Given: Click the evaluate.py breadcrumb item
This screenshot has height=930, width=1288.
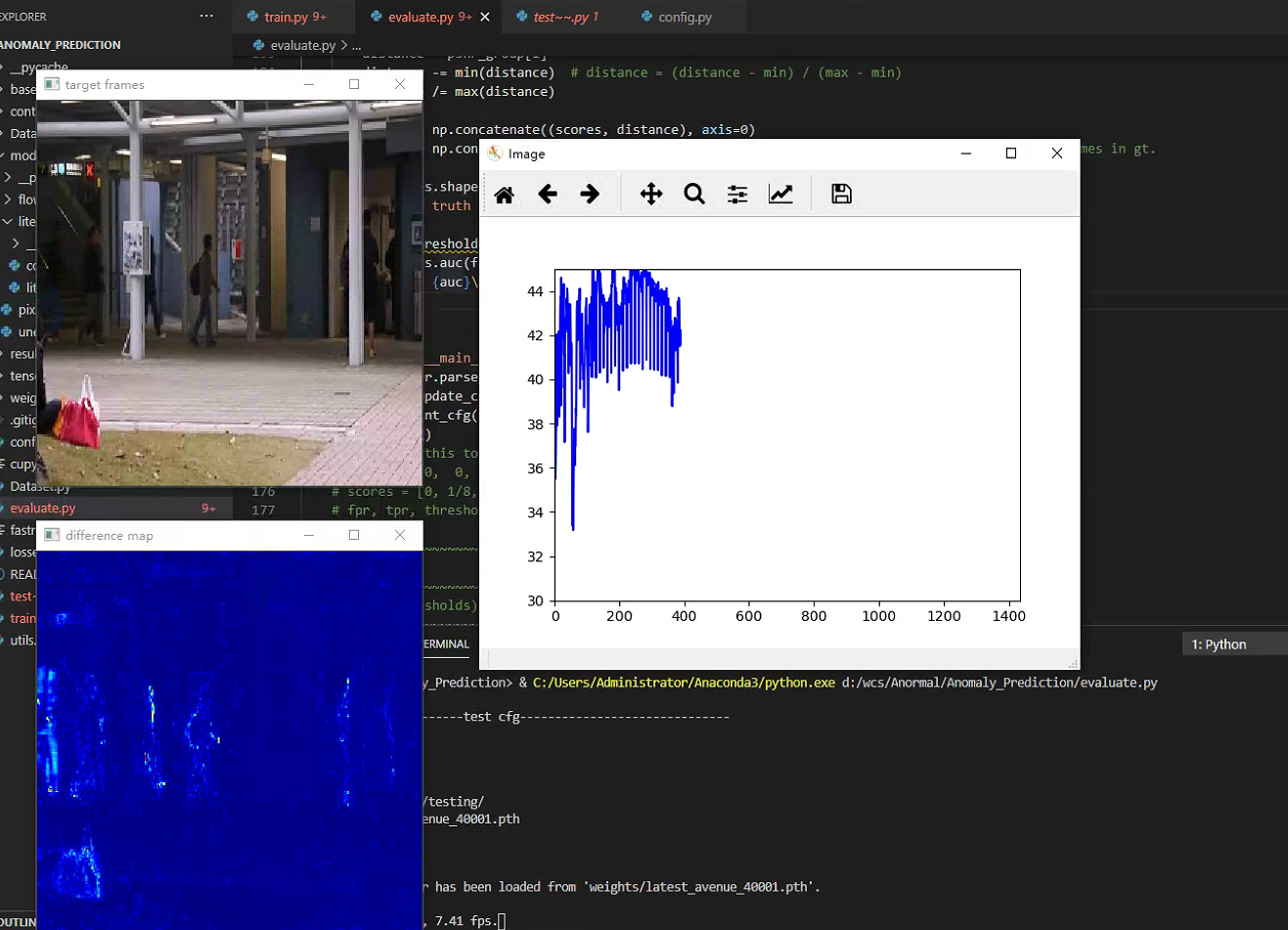Looking at the screenshot, I should [x=303, y=45].
